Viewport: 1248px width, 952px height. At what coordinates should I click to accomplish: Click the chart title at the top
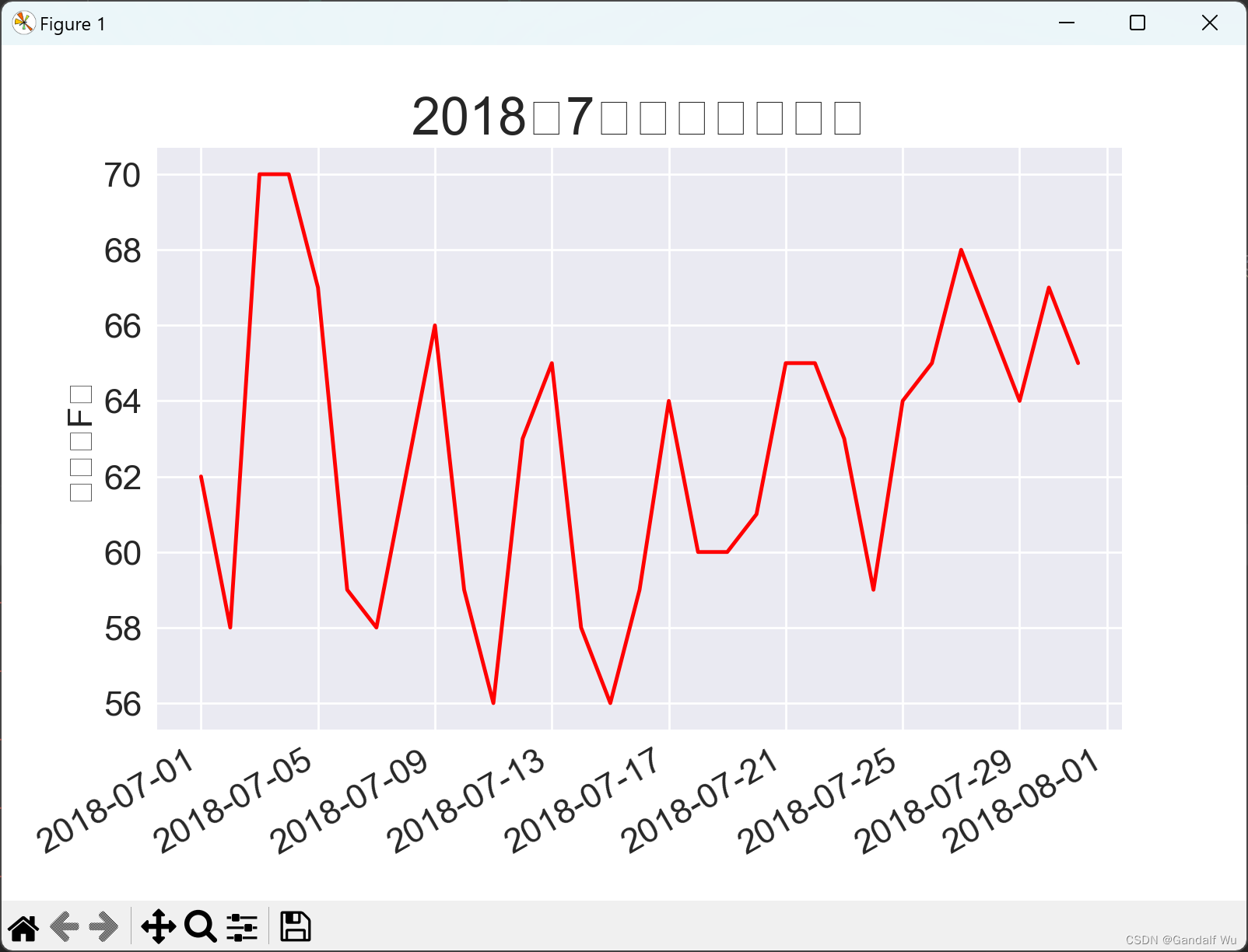click(x=636, y=114)
